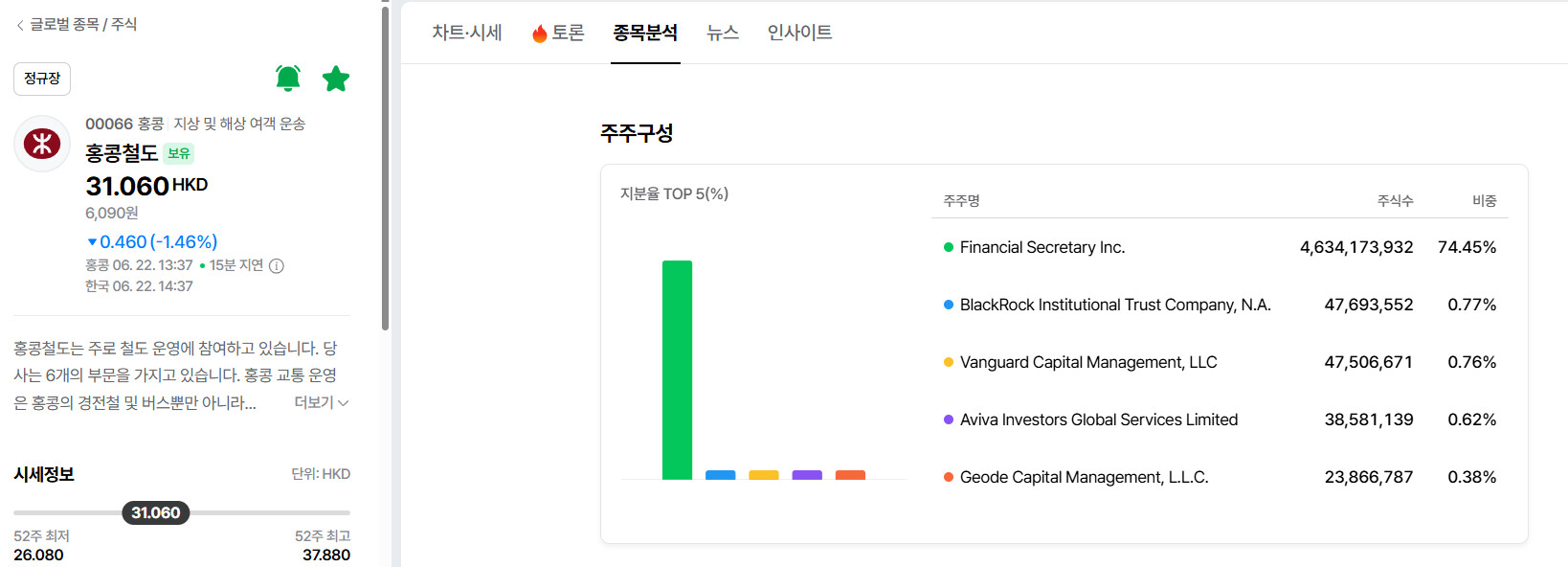Click the 보유 badge next to 홍콩철도
1568x567 pixels.
pyautogui.click(x=179, y=153)
